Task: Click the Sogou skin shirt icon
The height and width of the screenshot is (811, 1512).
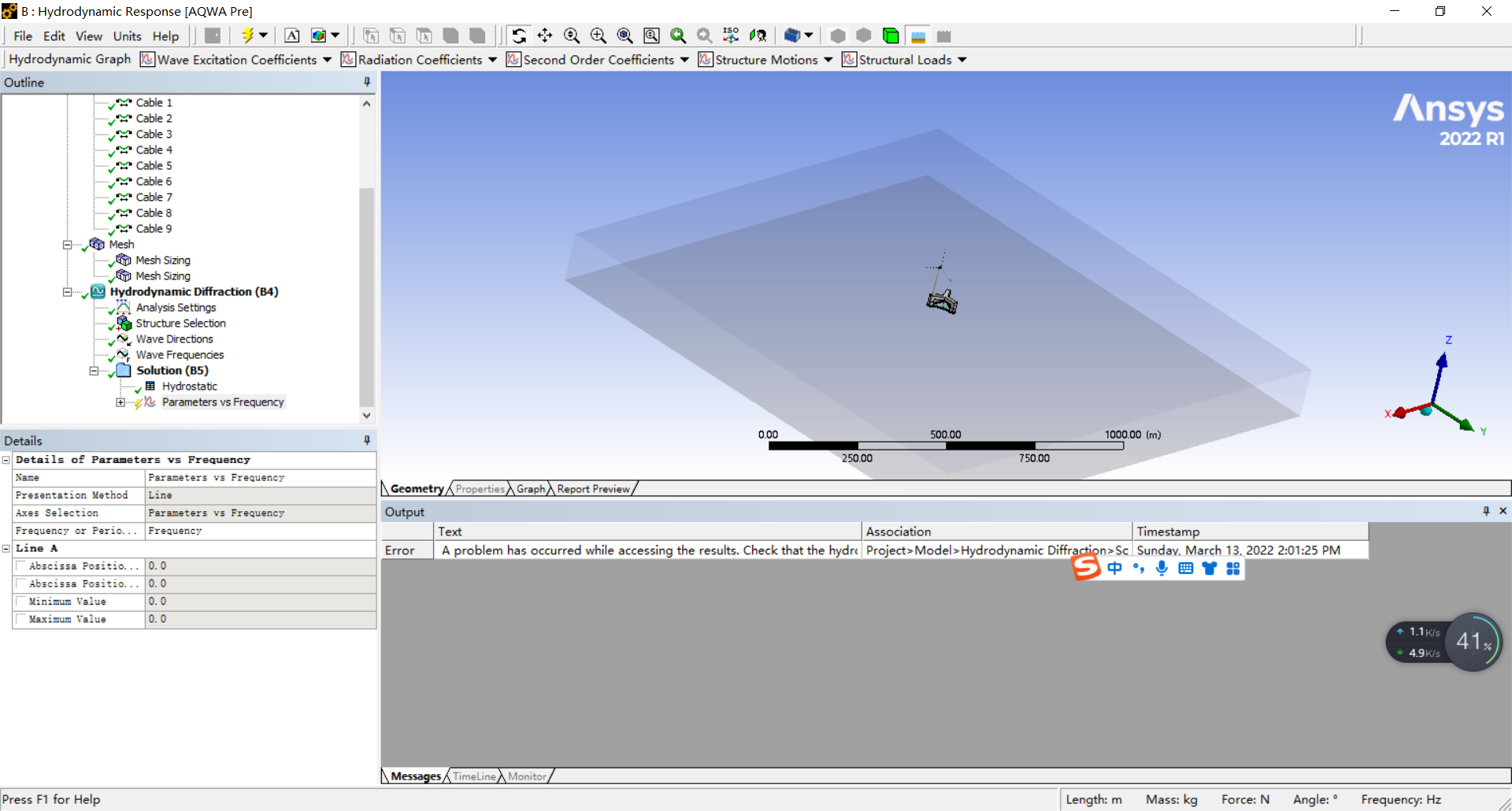Action: pos(1210,568)
